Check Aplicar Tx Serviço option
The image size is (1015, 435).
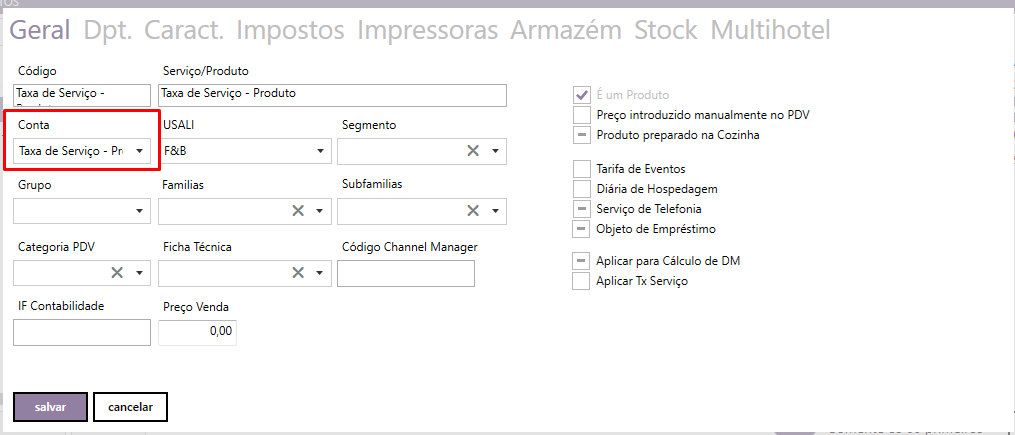coord(582,281)
